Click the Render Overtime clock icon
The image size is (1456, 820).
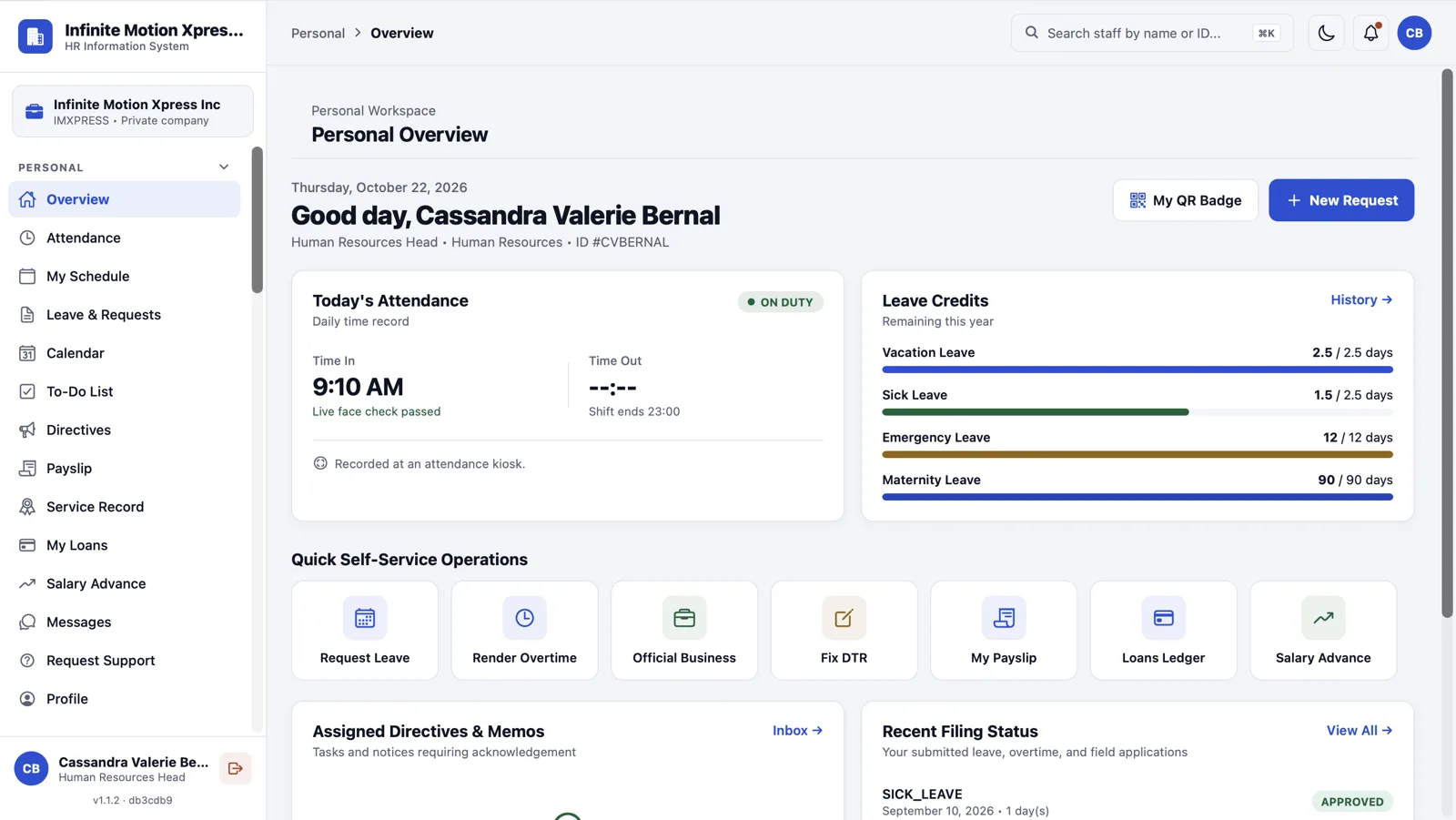pos(524,618)
